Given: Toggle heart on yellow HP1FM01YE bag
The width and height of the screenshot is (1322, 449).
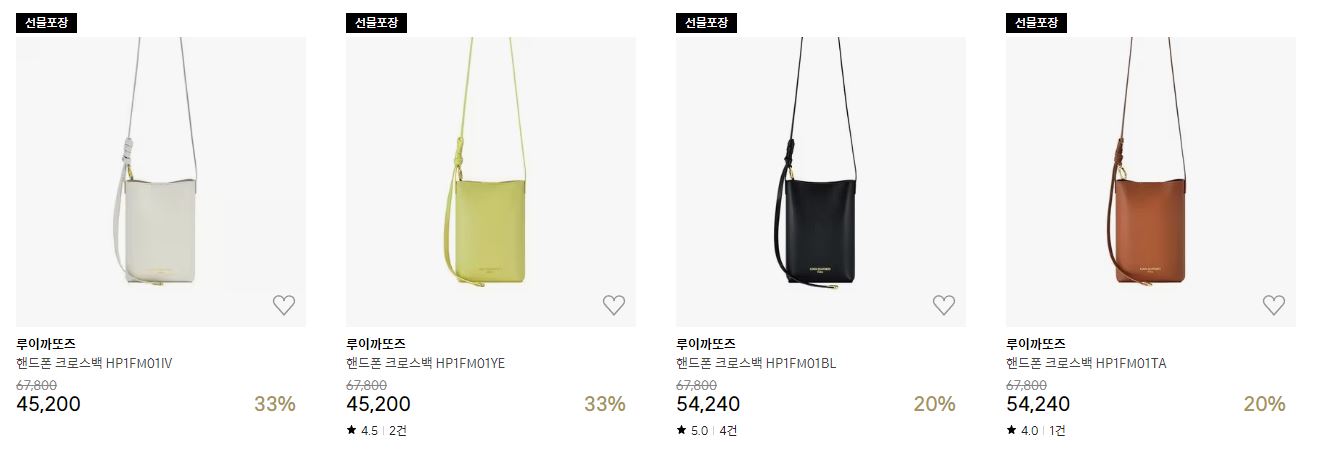Looking at the screenshot, I should click(614, 305).
